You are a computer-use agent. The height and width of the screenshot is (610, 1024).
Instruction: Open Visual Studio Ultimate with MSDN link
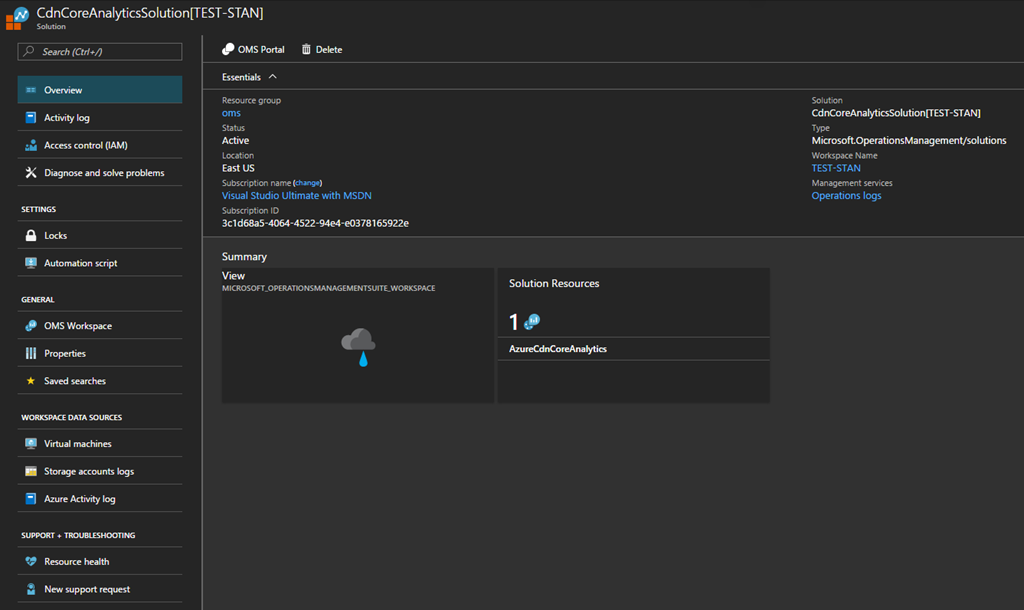296,196
